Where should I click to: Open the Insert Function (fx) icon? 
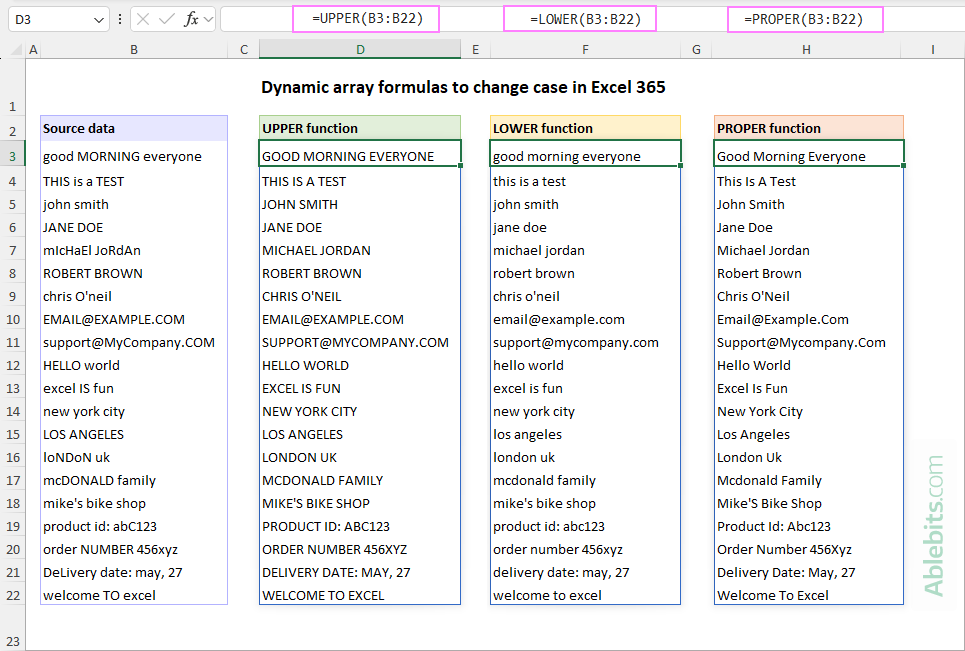[x=192, y=19]
